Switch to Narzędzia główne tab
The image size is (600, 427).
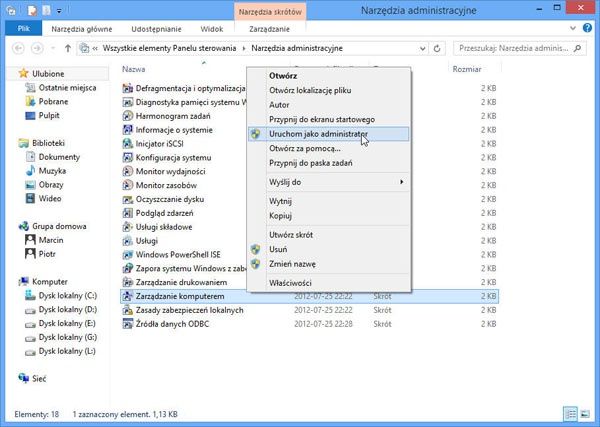(x=82, y=29)
